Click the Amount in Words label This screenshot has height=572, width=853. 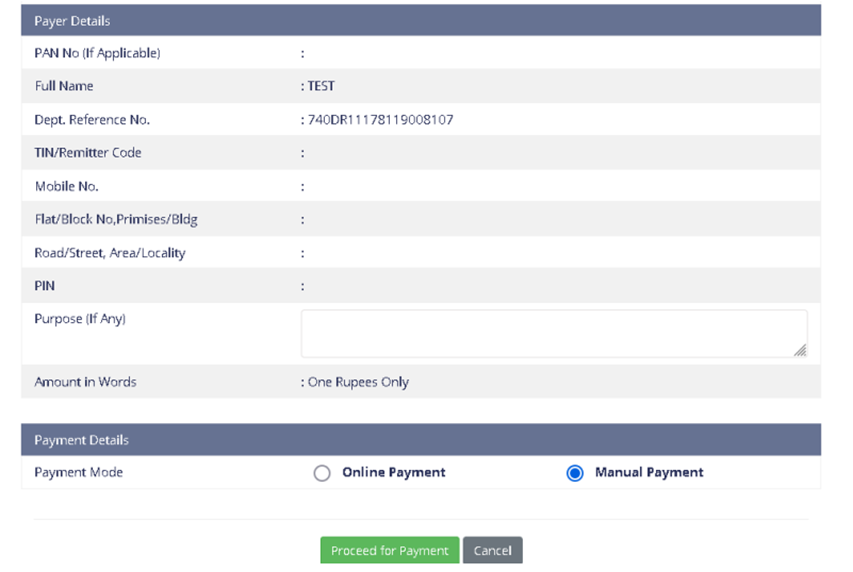tap(85, 382)
